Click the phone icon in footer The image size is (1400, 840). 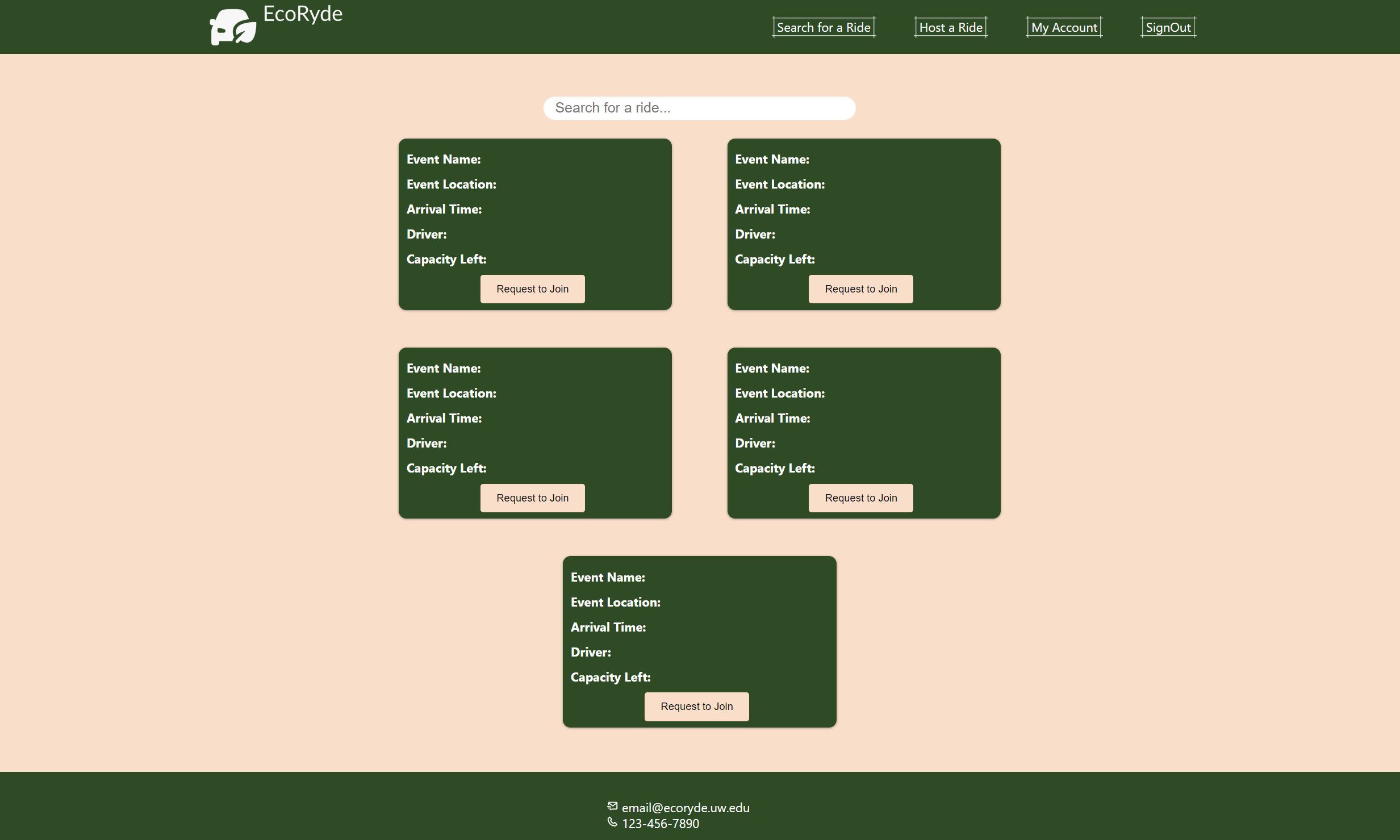tap(612, 822)
